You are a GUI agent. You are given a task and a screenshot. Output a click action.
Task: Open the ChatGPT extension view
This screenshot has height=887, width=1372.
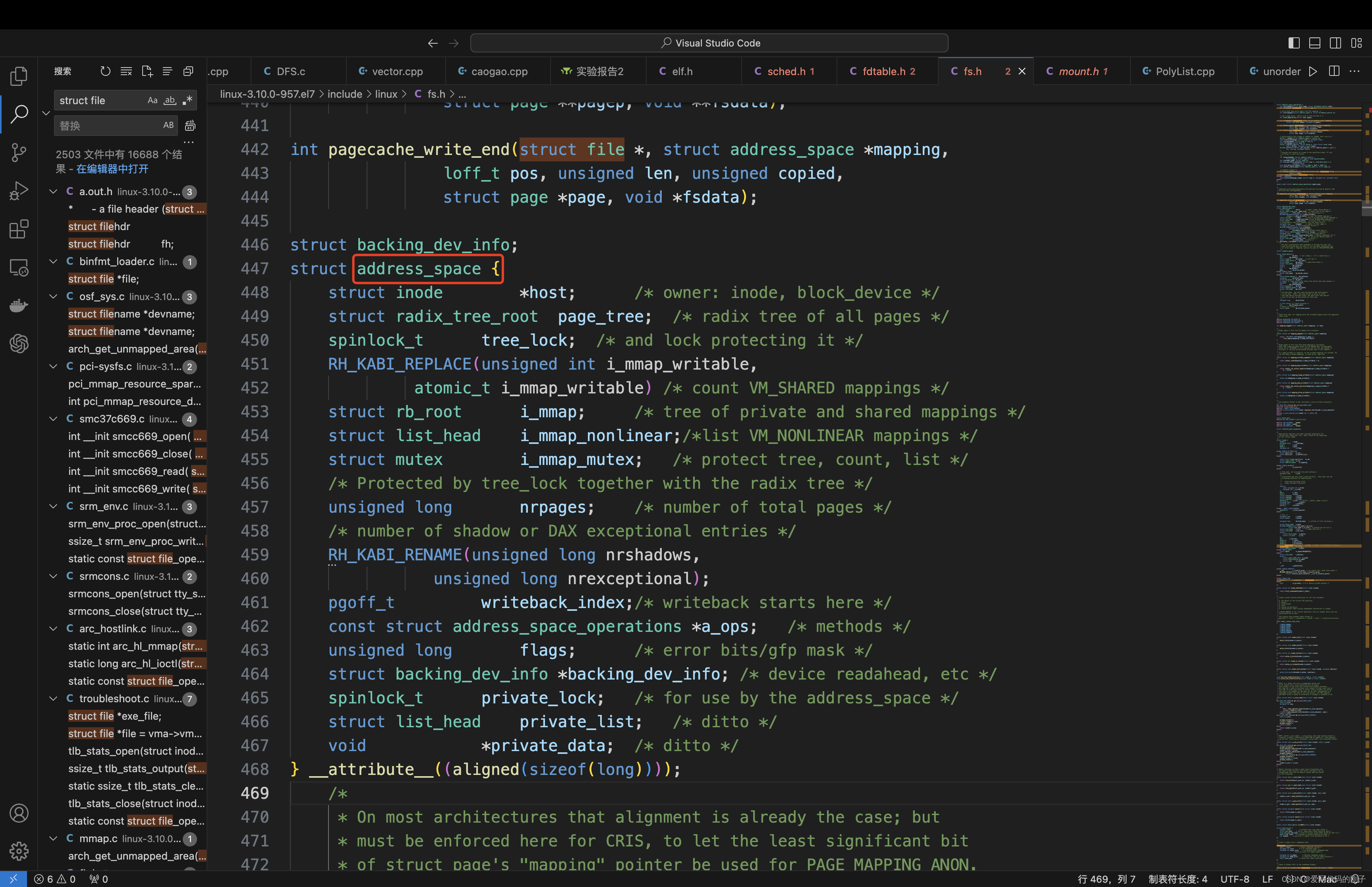coord(19,344)
